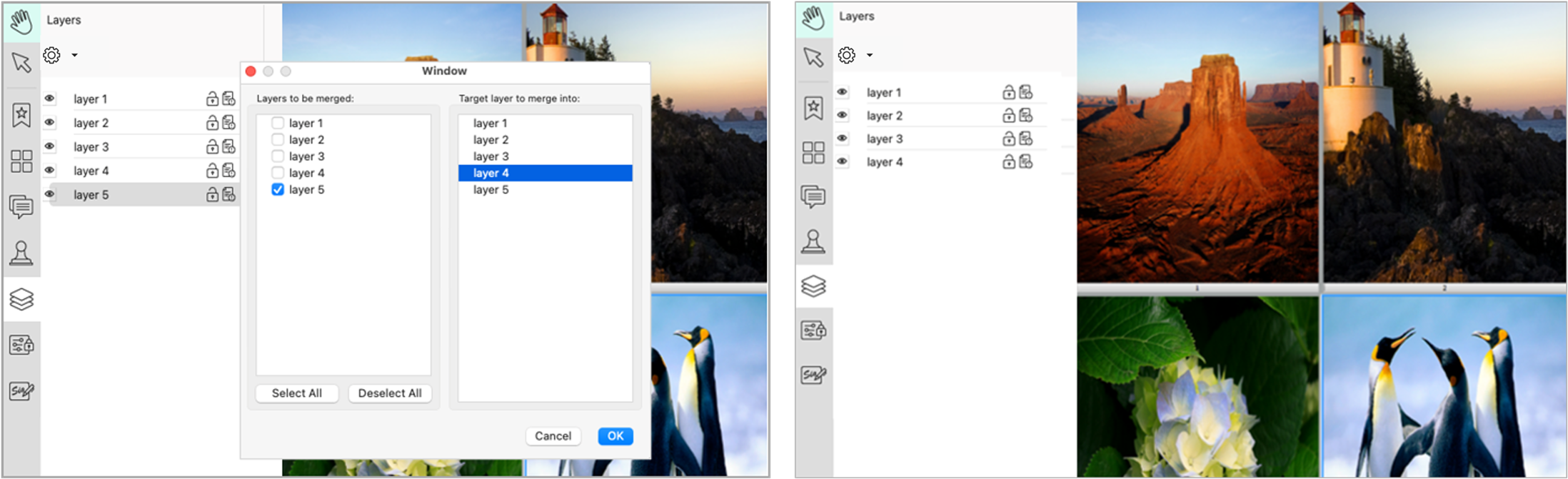Check layer 1 in Layers to be merged
The image size is (1568, 479).
coord(278,123)
